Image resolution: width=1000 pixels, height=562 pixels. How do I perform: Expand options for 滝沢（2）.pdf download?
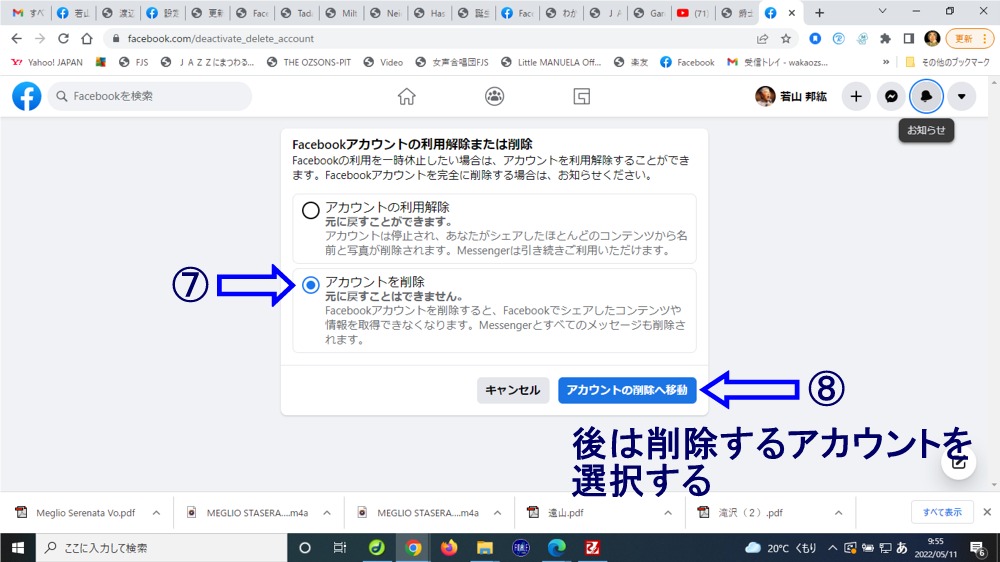[839, 513]
